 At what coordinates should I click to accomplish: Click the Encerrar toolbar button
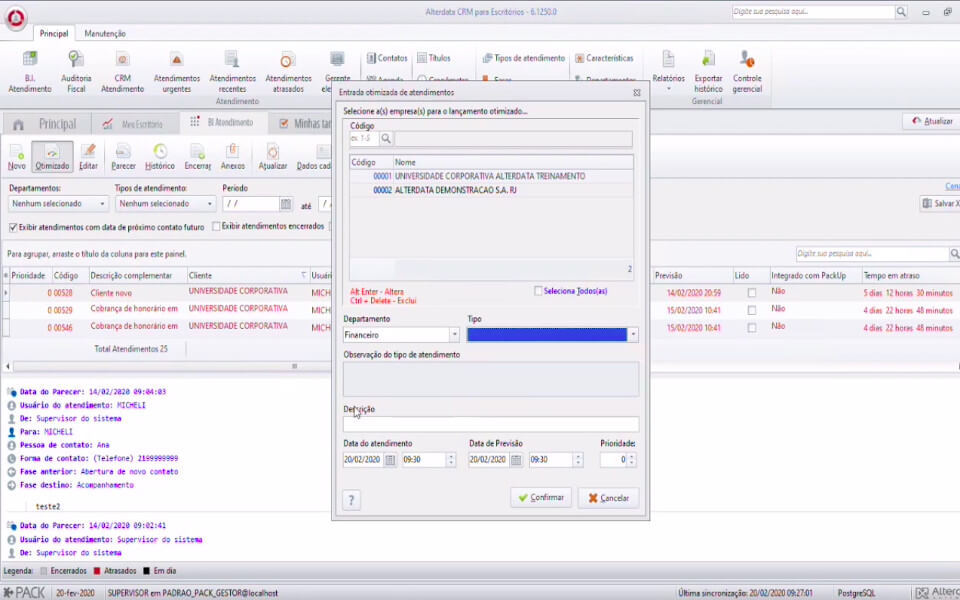coord(197,157)
